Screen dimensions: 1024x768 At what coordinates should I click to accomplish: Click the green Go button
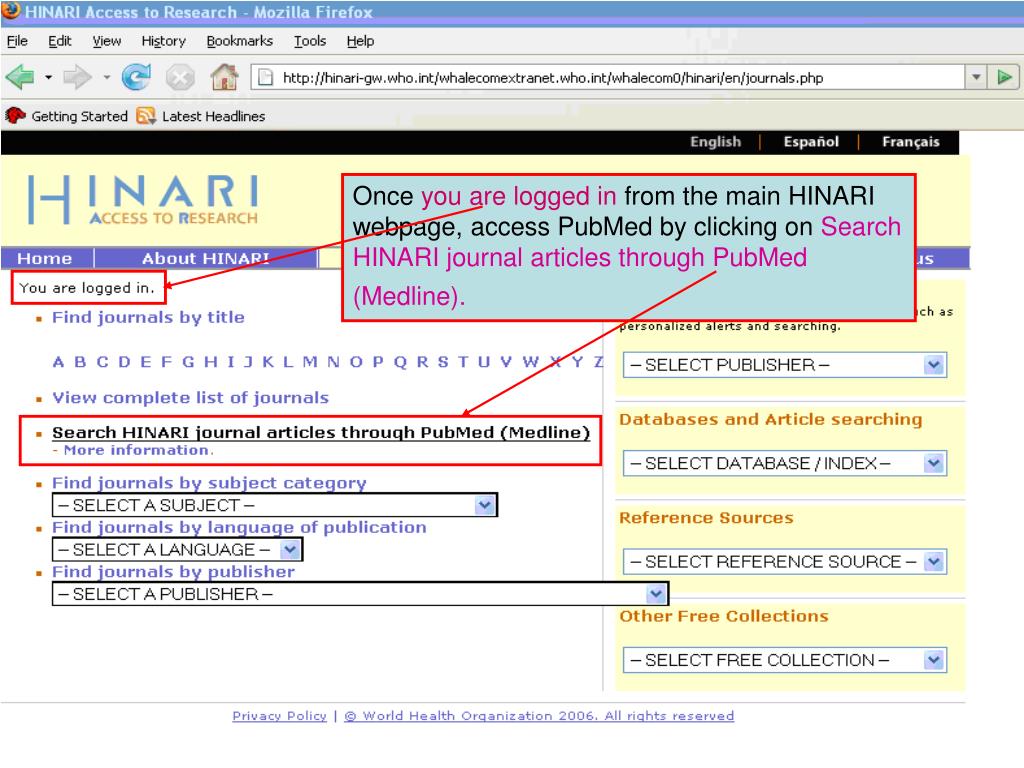pyautogui.click(x=1004, y=78)
